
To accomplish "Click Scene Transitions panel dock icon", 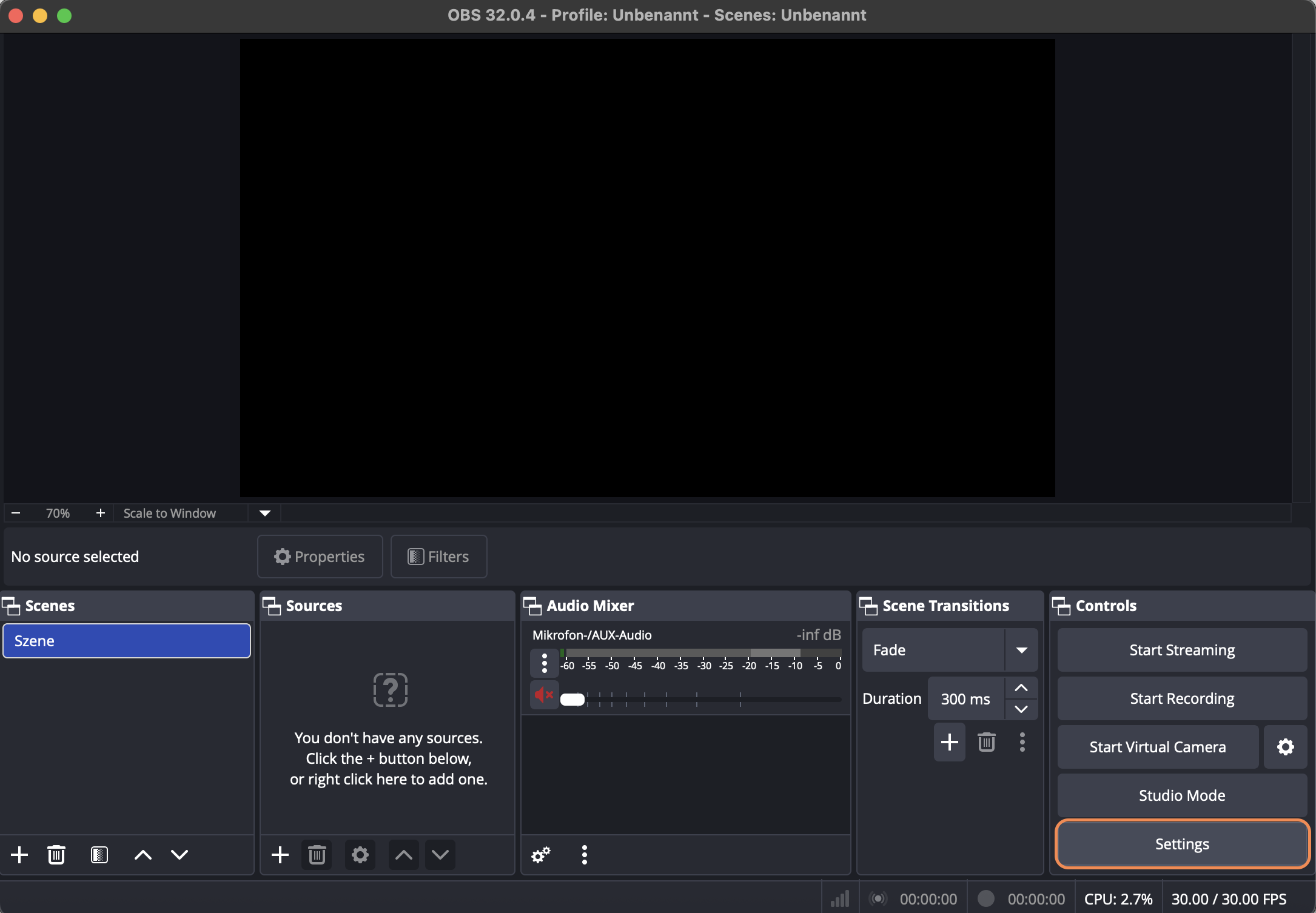I will (868, 606).
